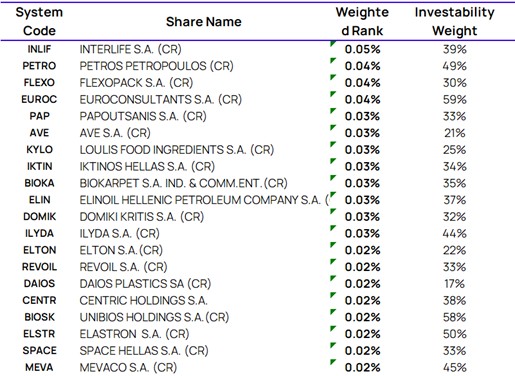Select the INLIF system code cell
515x376 pixels.
(x=39, y=49)
